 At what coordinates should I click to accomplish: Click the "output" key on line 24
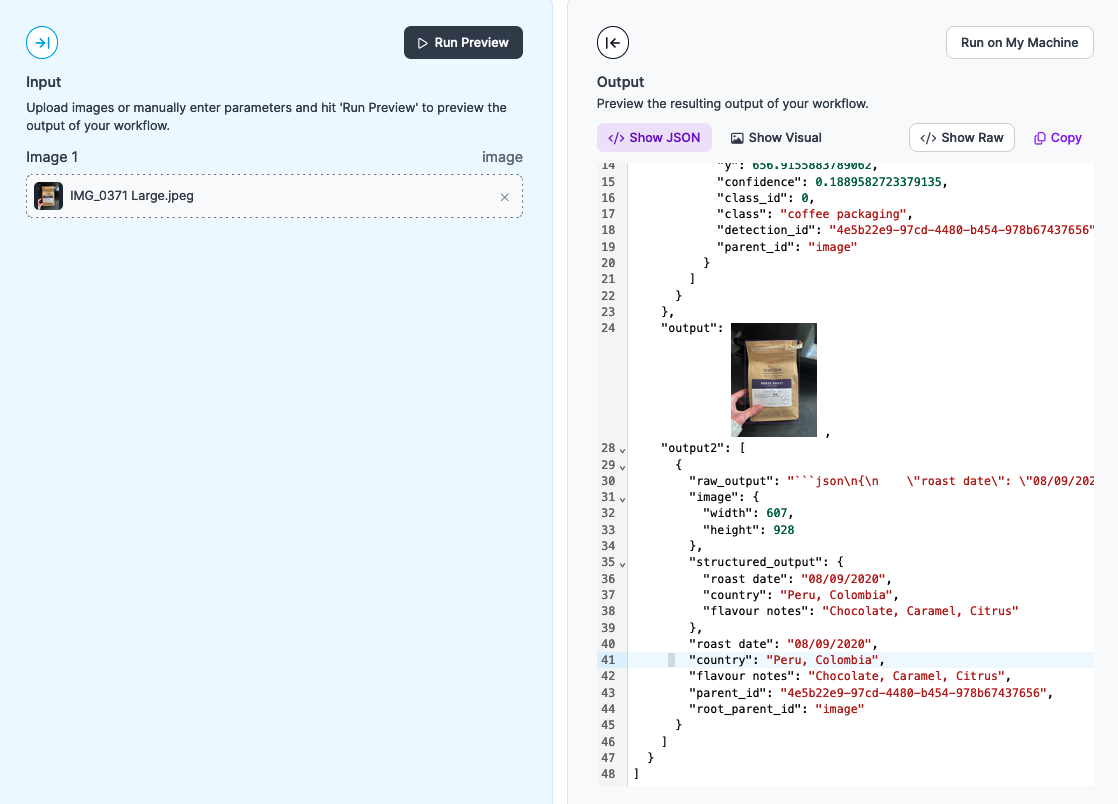(688, 328)
